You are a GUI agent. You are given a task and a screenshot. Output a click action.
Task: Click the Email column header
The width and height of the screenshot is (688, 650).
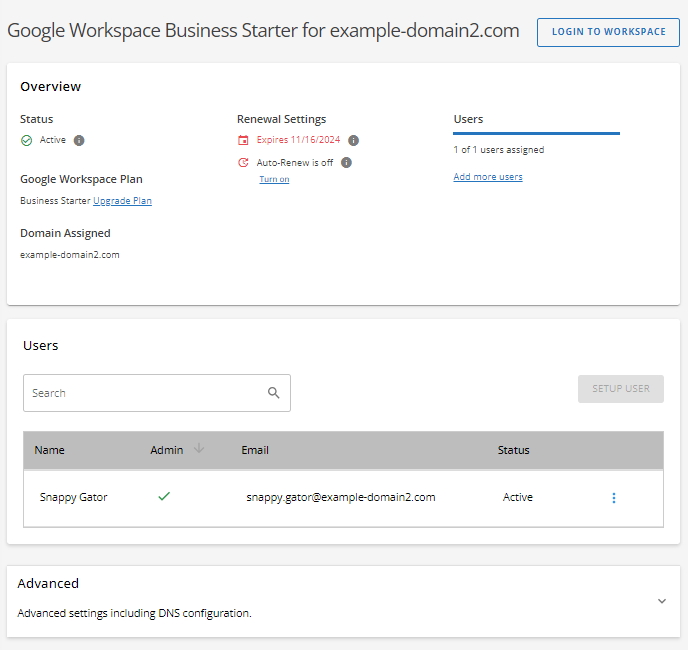[255, 450]
